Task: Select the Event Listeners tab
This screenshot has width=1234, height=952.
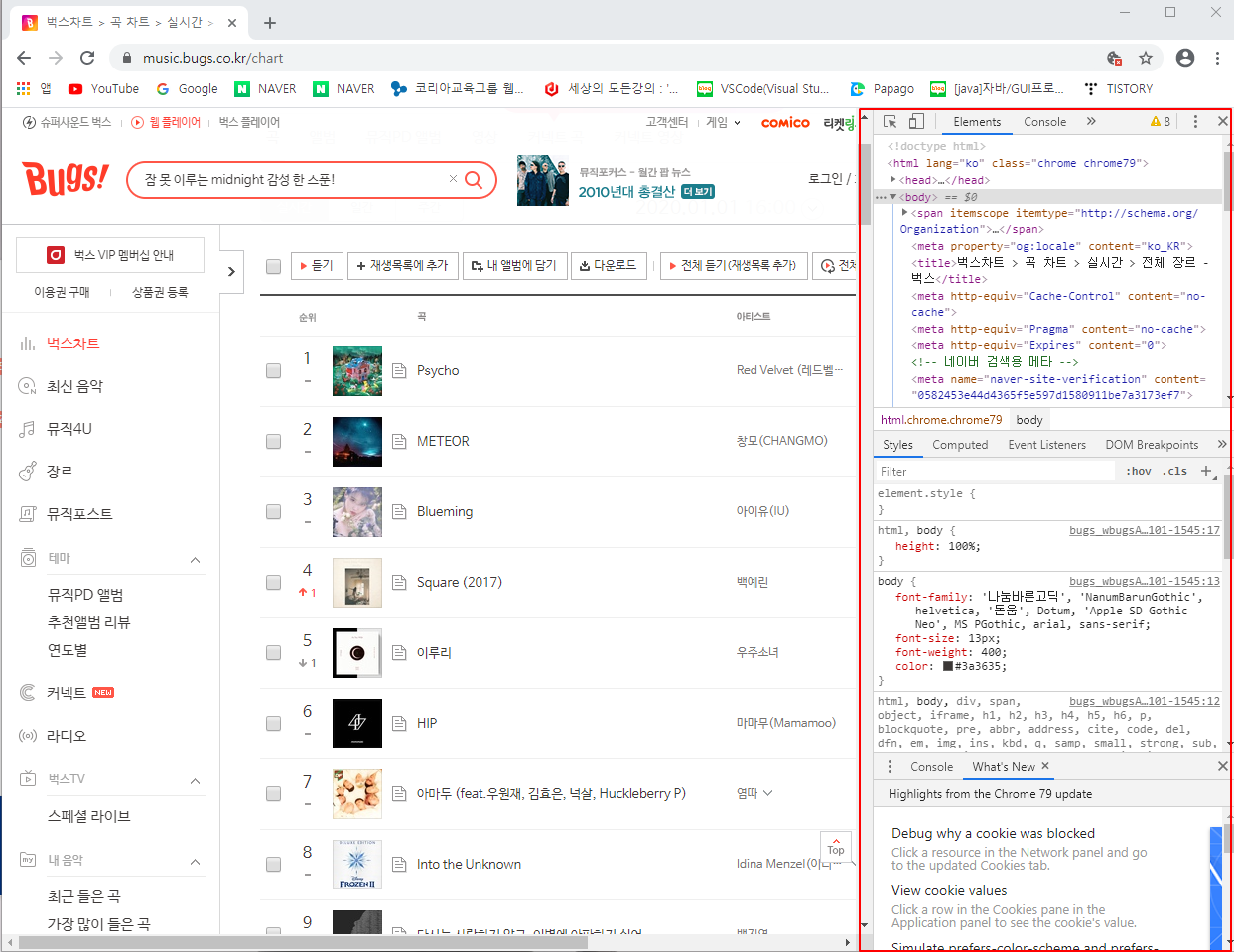Action: click(1046, 445)
